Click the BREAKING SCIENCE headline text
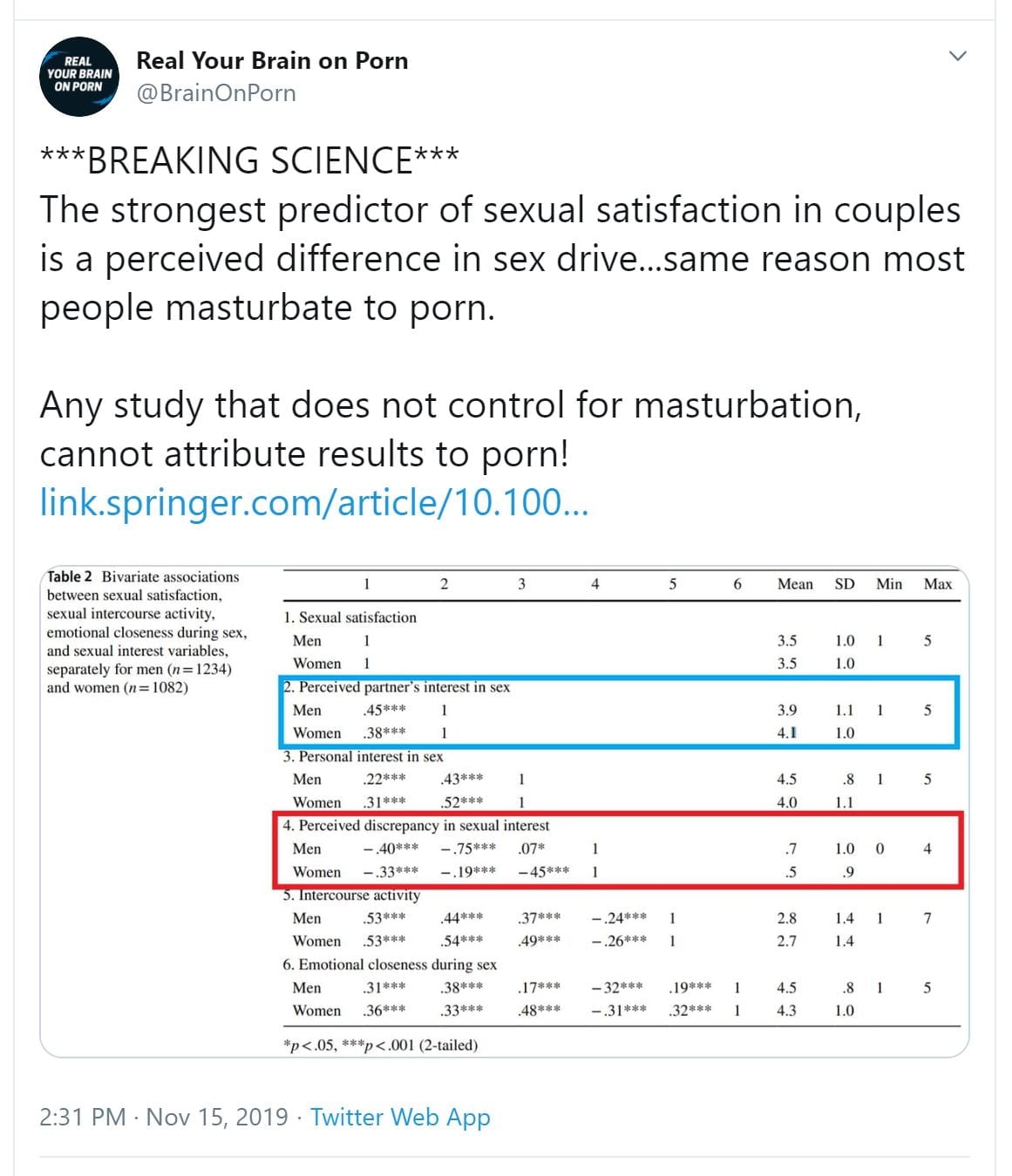Screen dimensions: 1012x1176 249,161
